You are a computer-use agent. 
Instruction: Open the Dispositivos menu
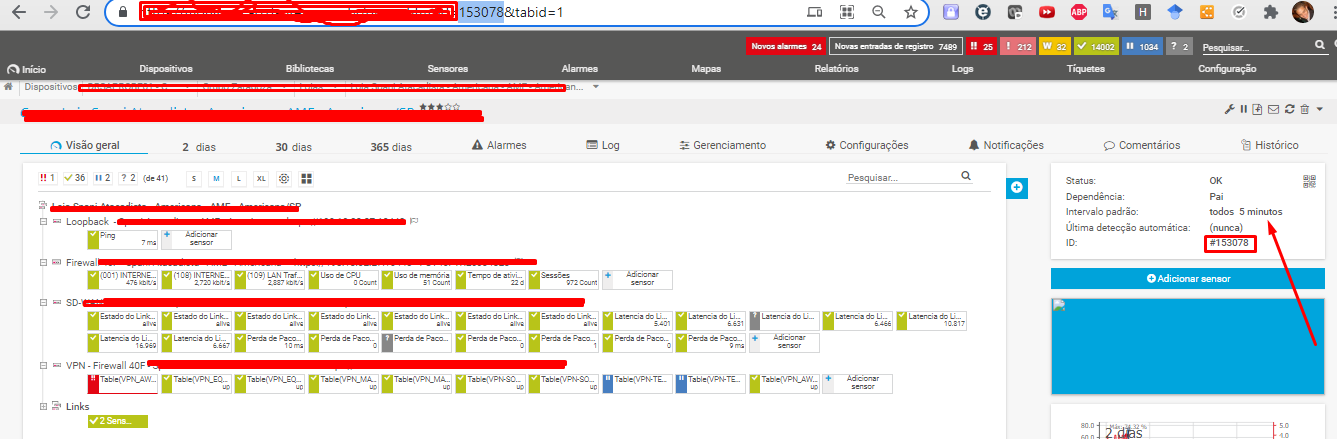[x=166, y=69]
